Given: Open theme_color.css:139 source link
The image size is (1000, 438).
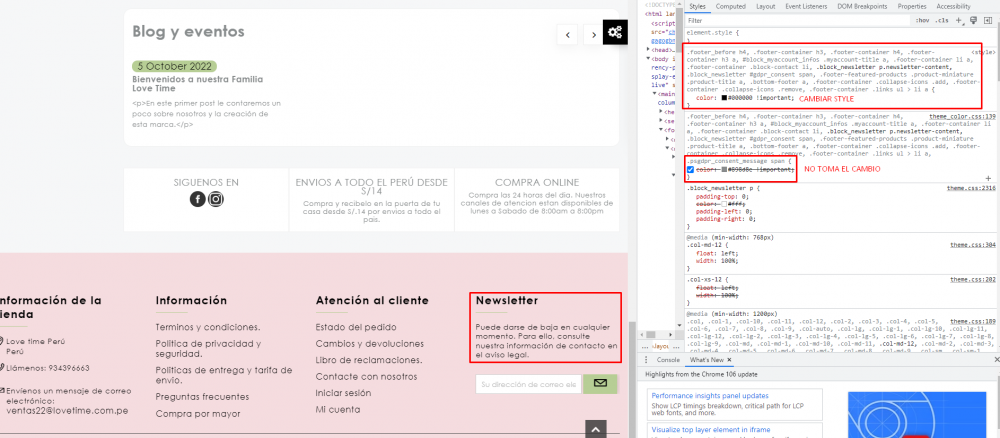Looking at the screenshot, I should click(x=962, y=117).
